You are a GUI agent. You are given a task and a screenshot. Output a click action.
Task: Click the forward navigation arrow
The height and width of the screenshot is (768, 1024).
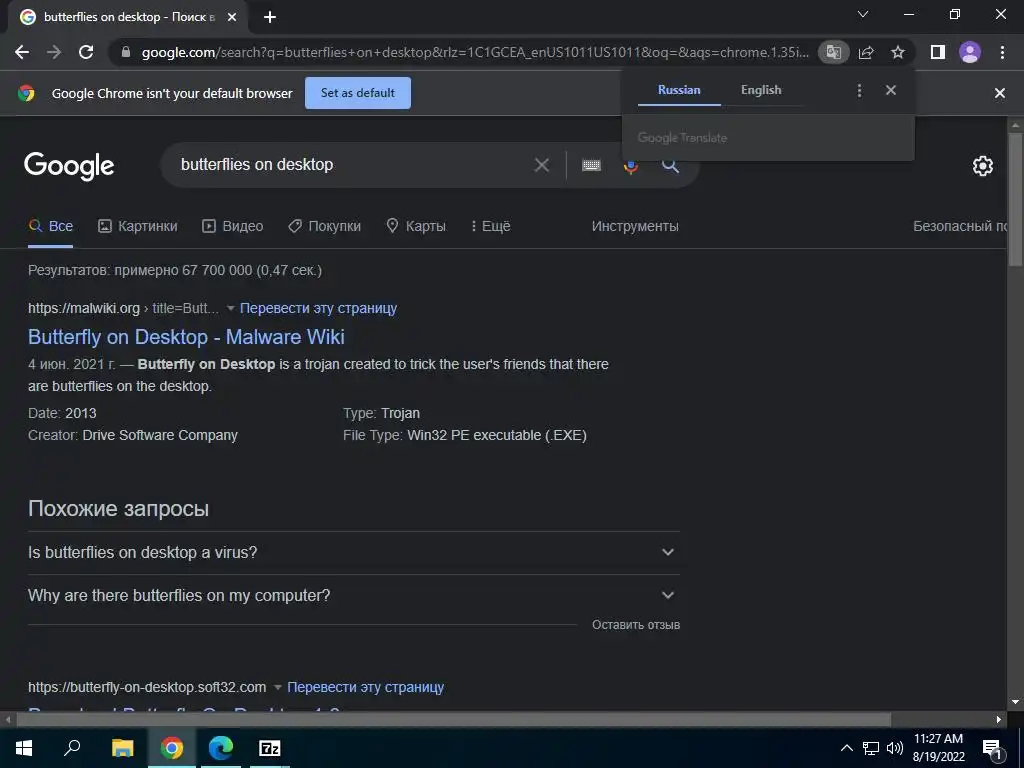(x=54, y=52)
